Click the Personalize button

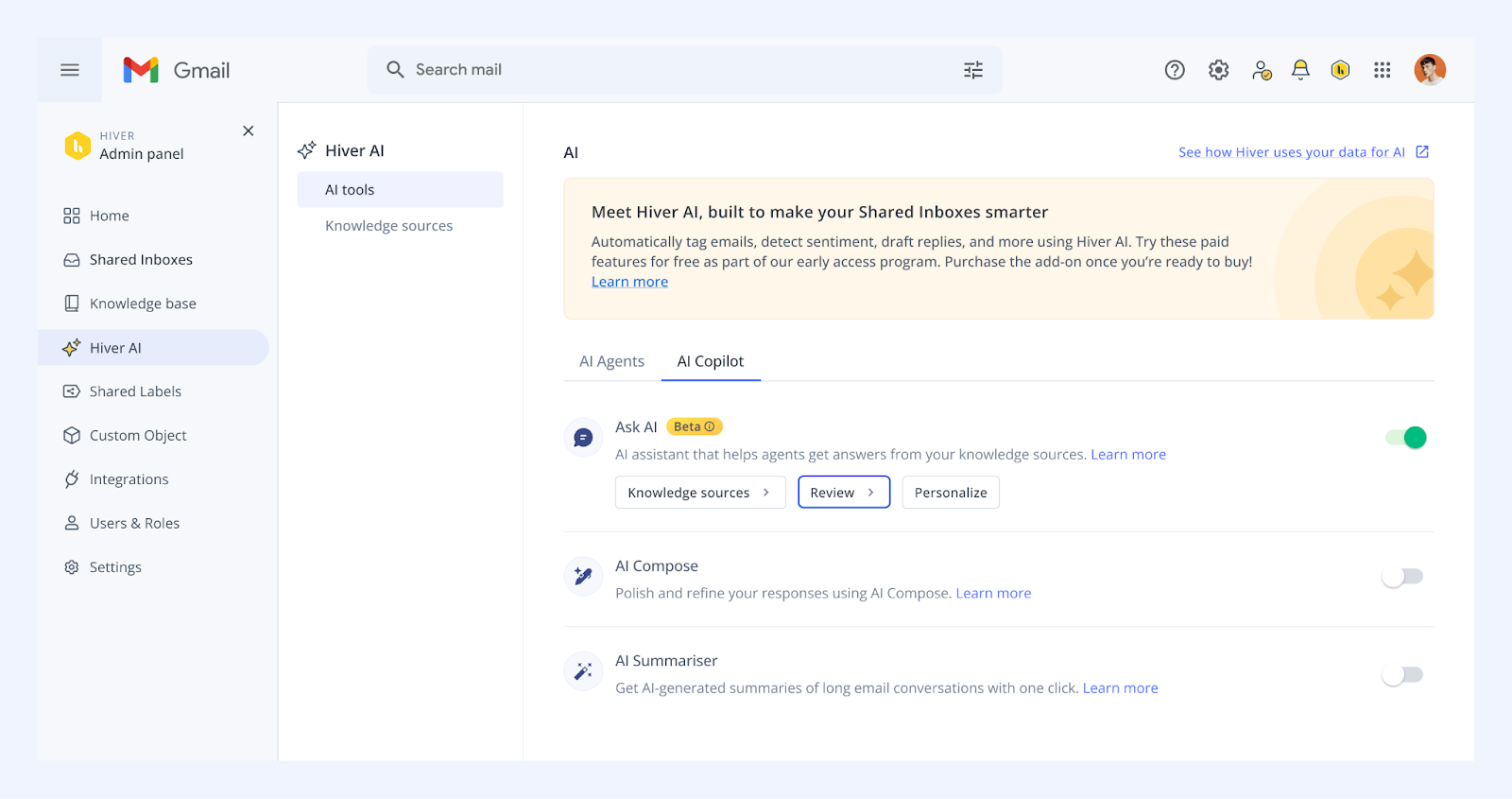click(x=951, y=493)
